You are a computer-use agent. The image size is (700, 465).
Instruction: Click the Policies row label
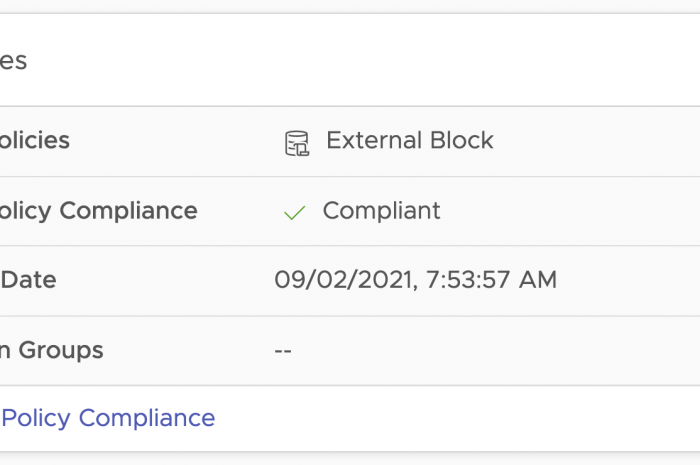[35, 141]
